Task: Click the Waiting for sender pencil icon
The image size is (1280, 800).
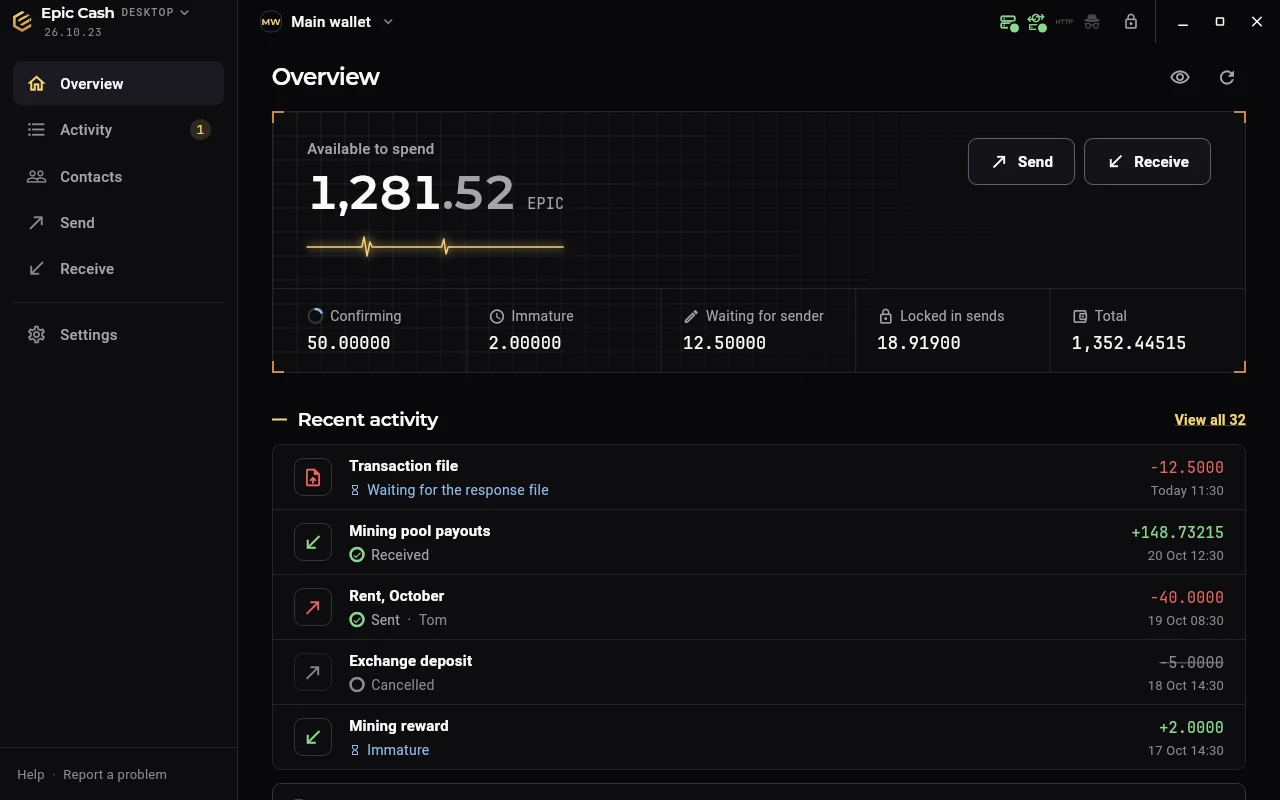Action: (691, 316)
